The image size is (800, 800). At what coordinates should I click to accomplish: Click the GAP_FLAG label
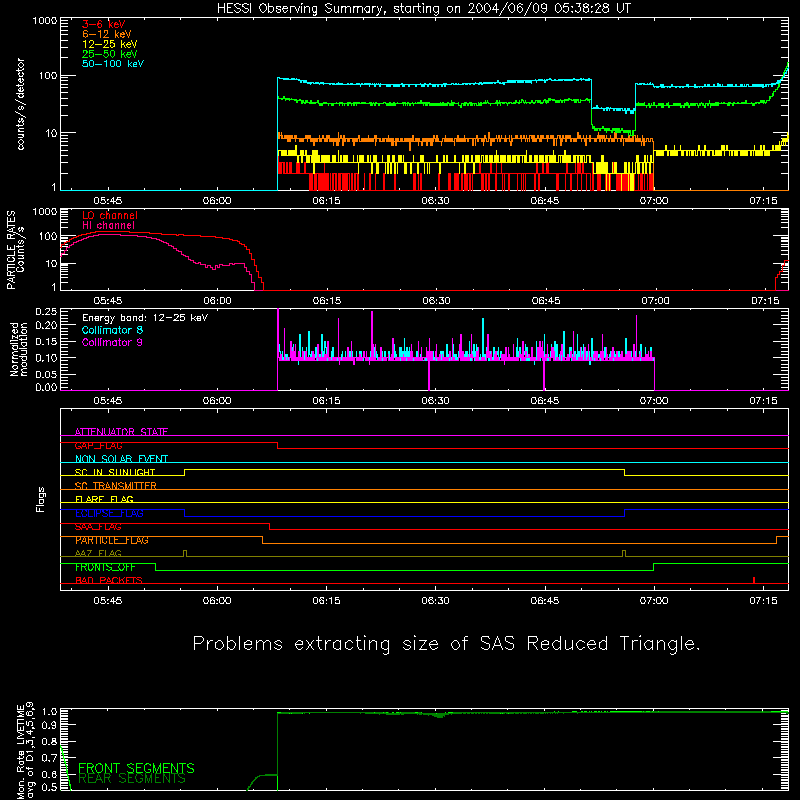[98, 445]
